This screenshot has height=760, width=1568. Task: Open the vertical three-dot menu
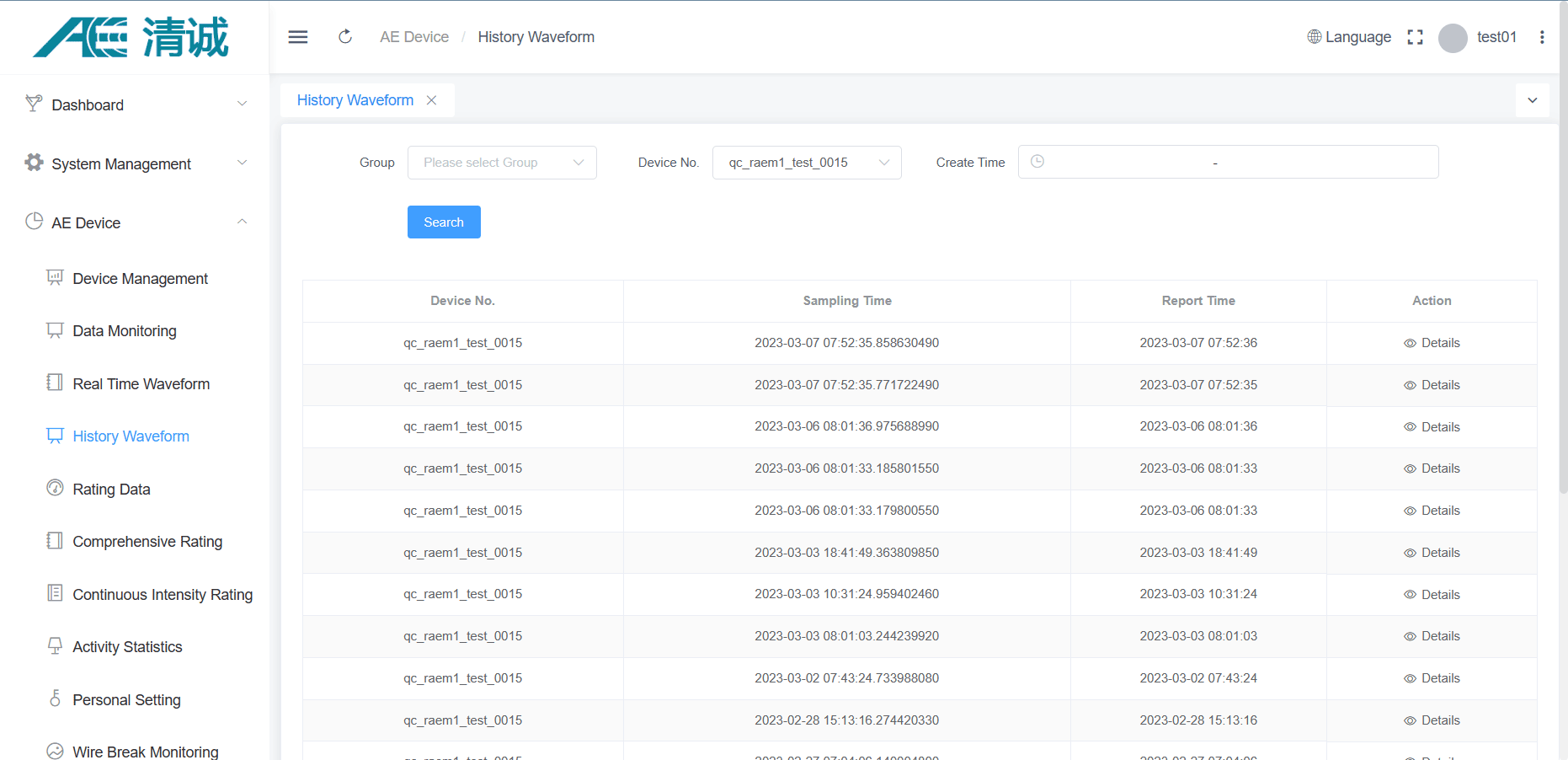[1541, 37]
